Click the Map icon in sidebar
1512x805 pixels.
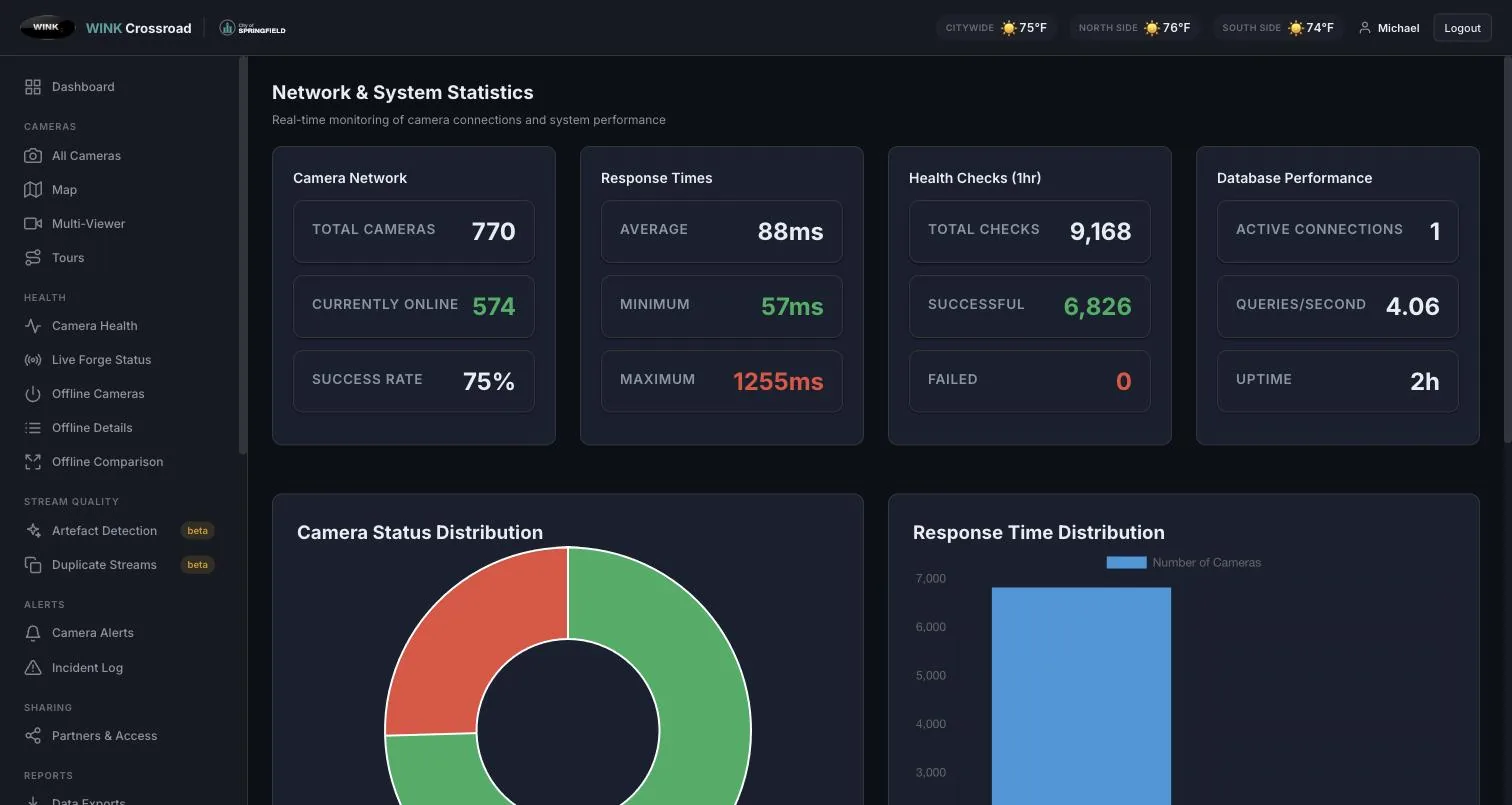(x=33, y=190)
